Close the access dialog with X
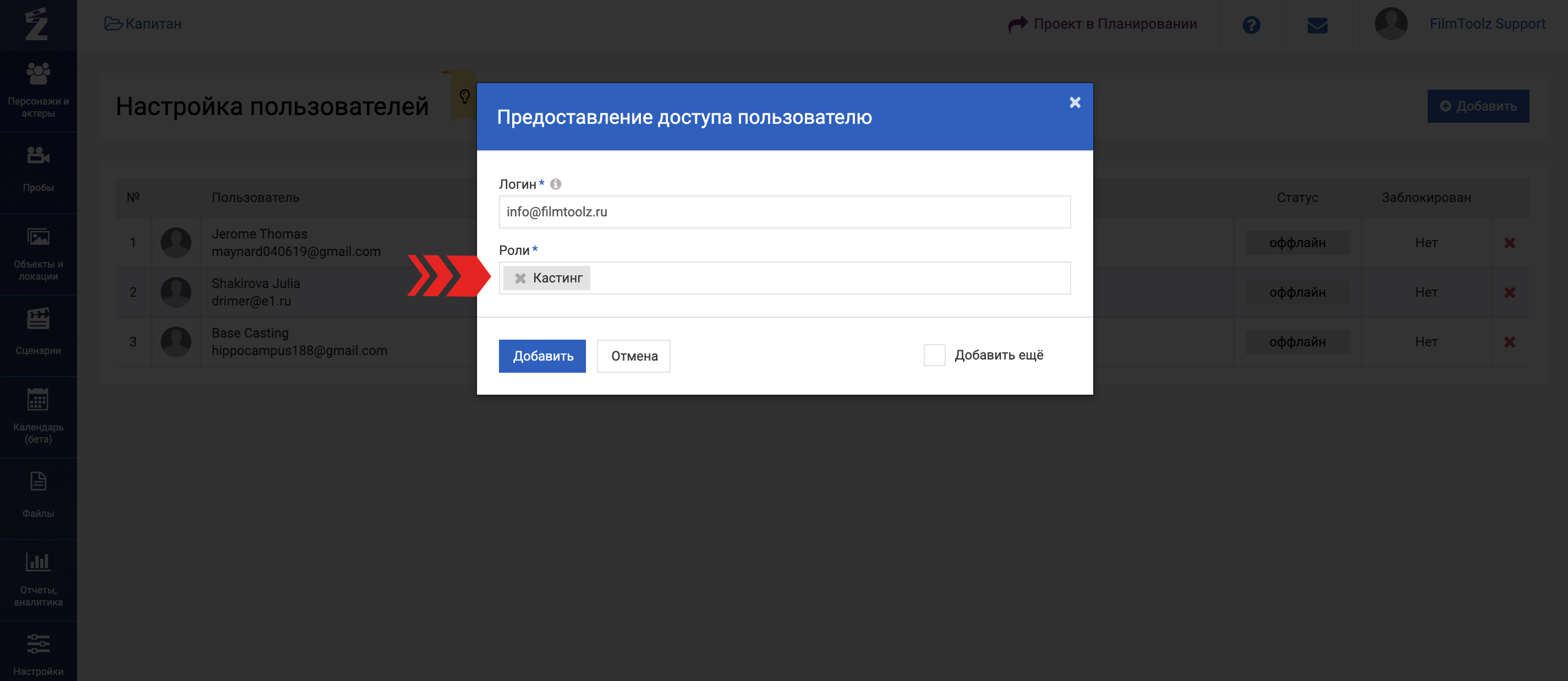This screenshot has width=1568, height=681. pyautogui.click(x=1075, y=102)
